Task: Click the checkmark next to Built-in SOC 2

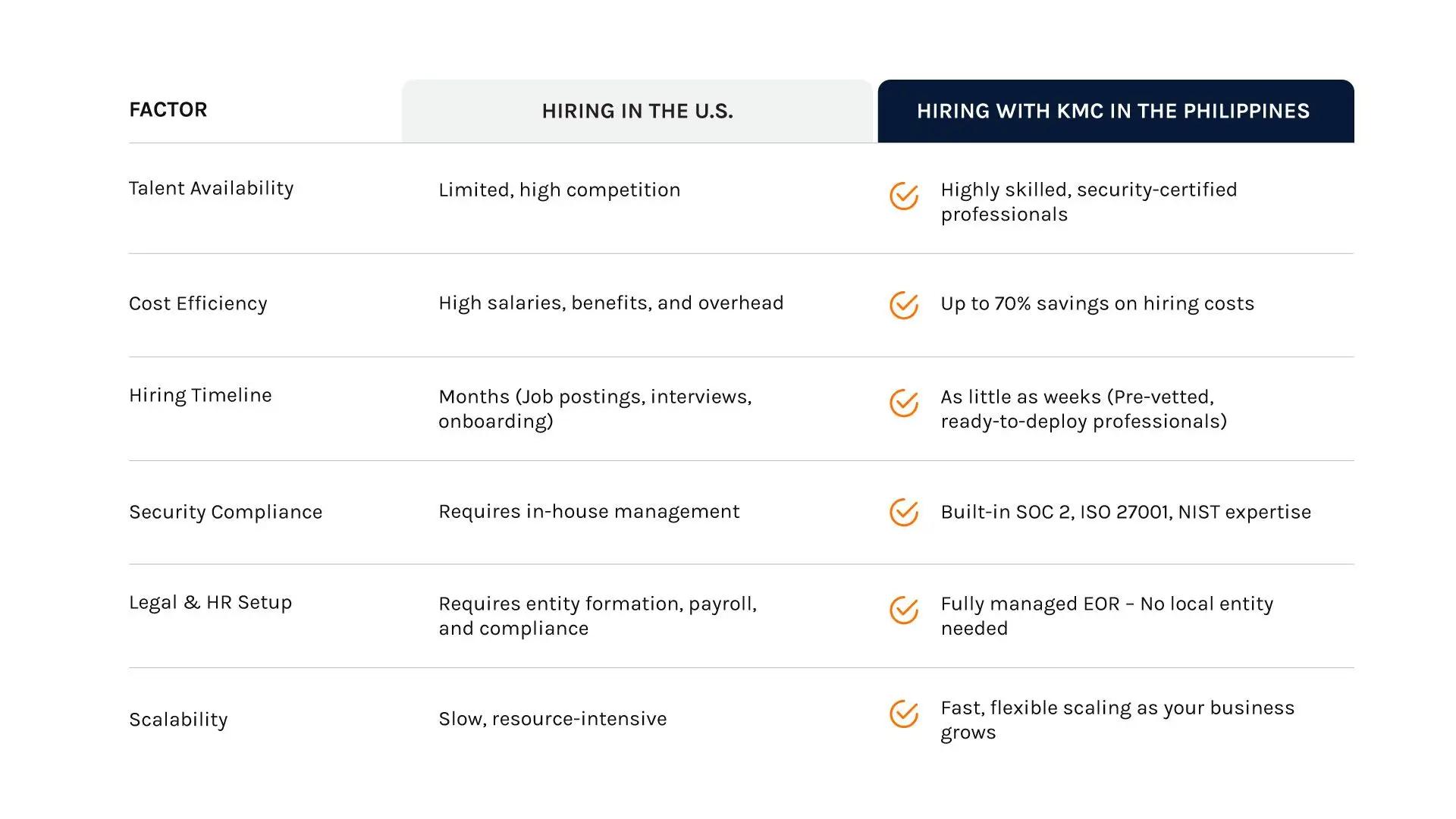Action: [x=903, y=513]
